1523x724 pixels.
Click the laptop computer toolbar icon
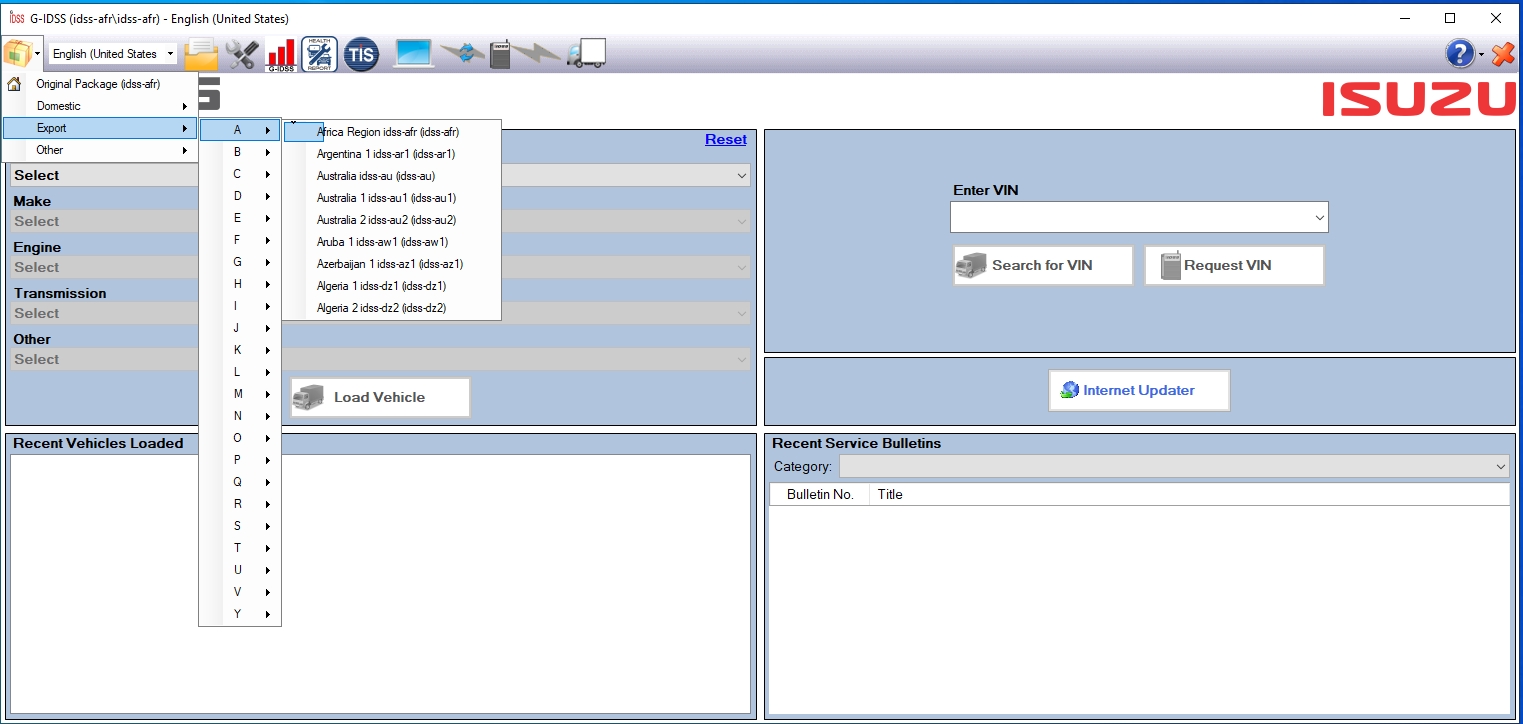[x=414, y=54]
